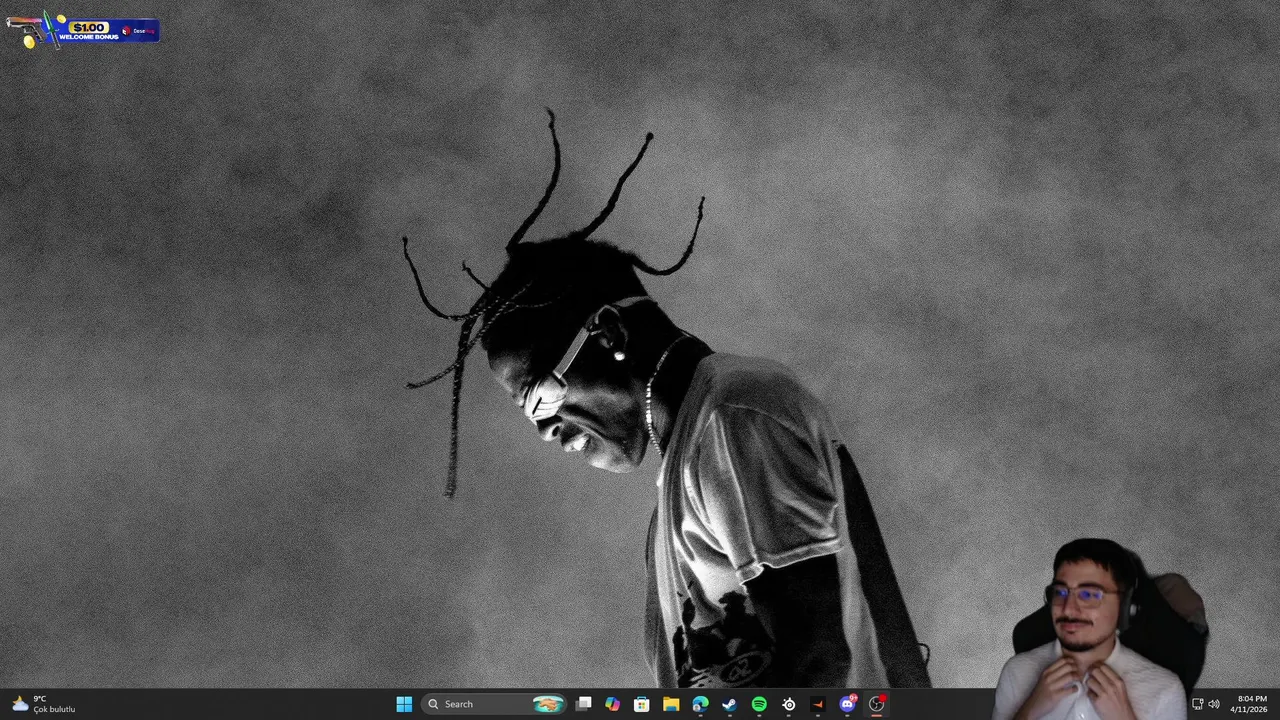Click the search highlight image in Search box
1280x720 pixels.
click(548, 704)
